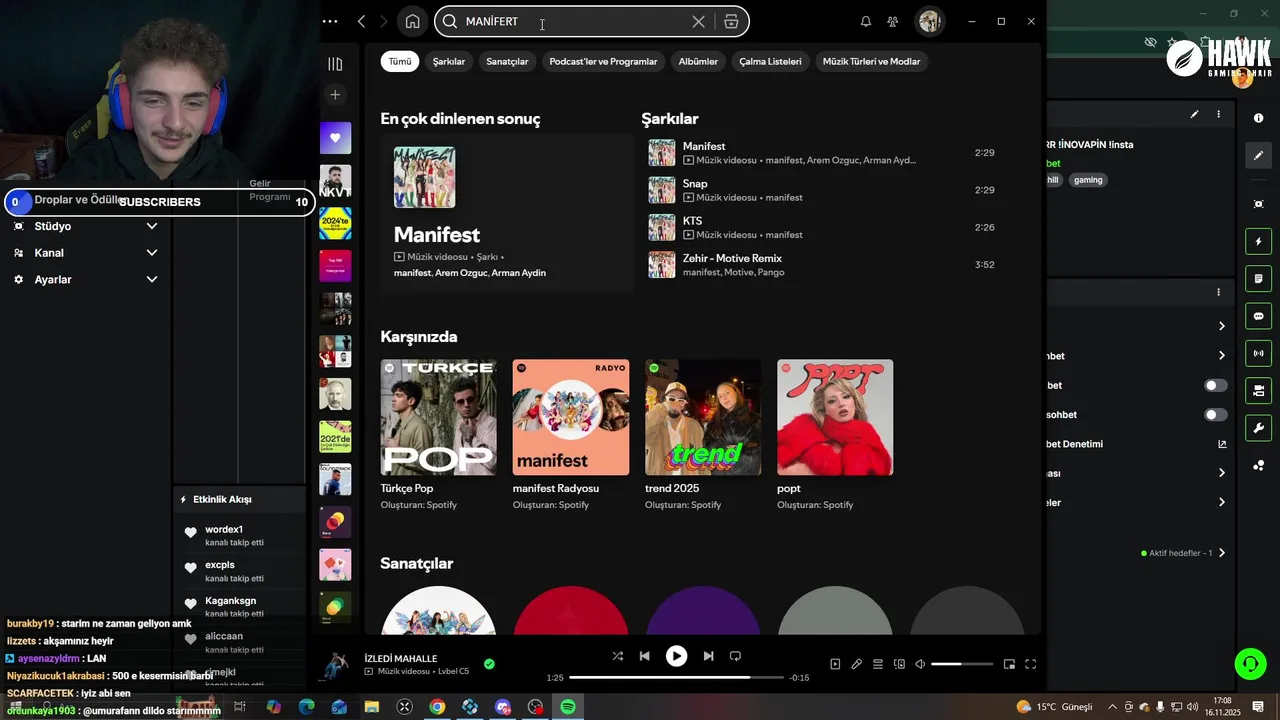Expand the Kanal menu chevron

pyautogui.click(x=152, y=253)
